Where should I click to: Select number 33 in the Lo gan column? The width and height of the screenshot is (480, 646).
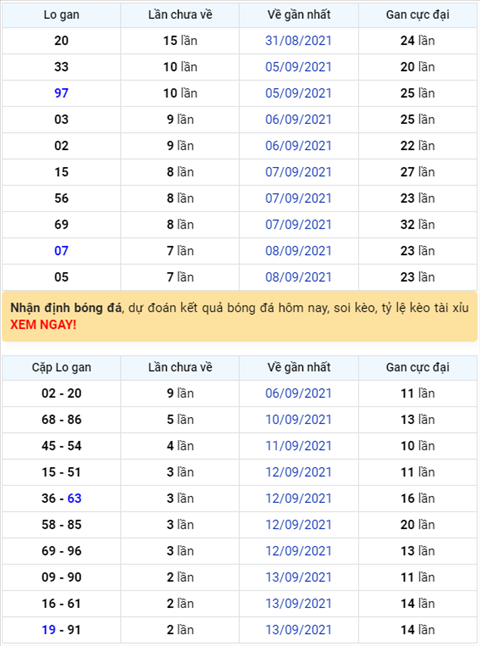pos(61,67)
